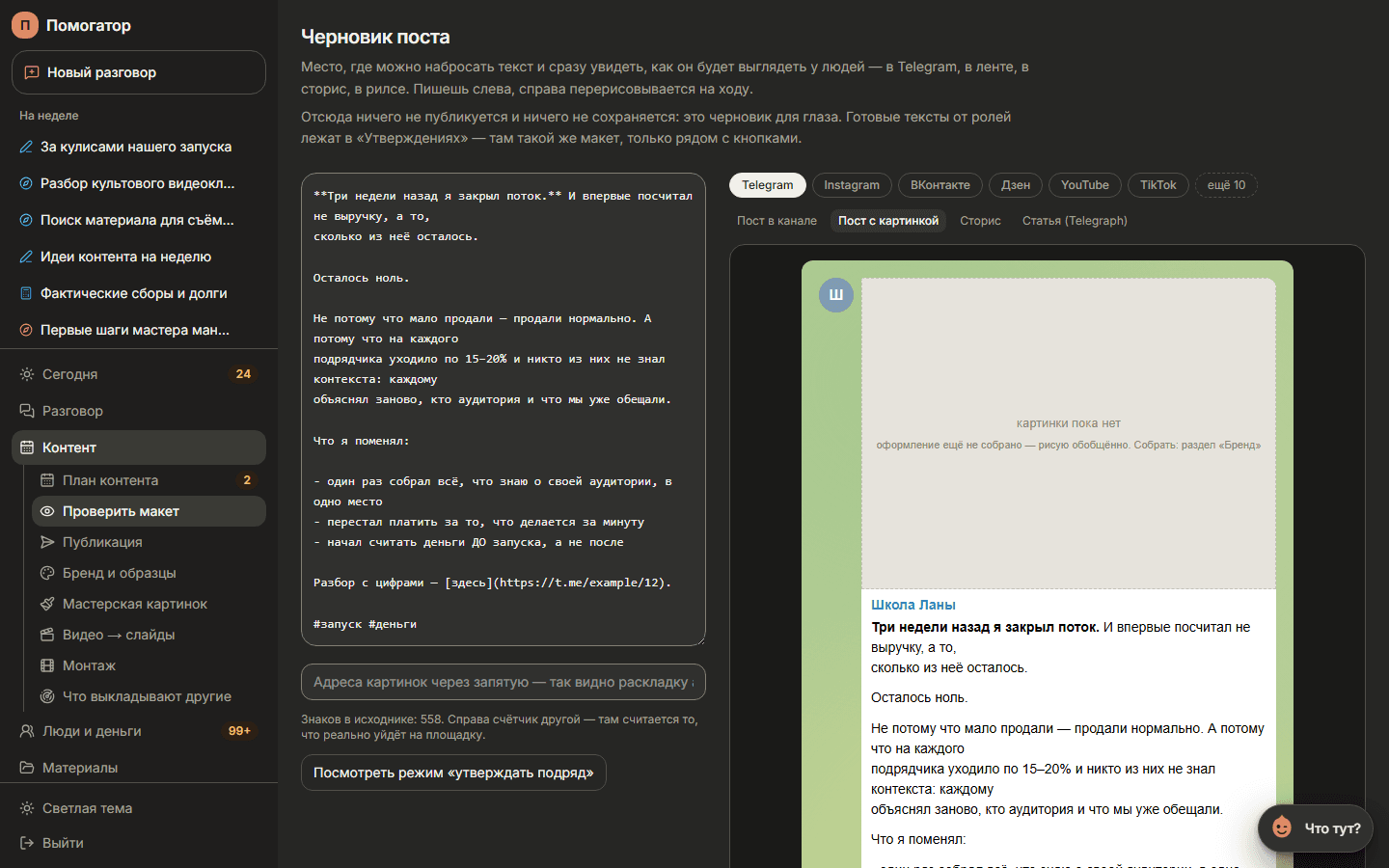Click the «Ш» channel avatar in preview
This screenshot has height=868, width=1389.
tap(836, 295)
